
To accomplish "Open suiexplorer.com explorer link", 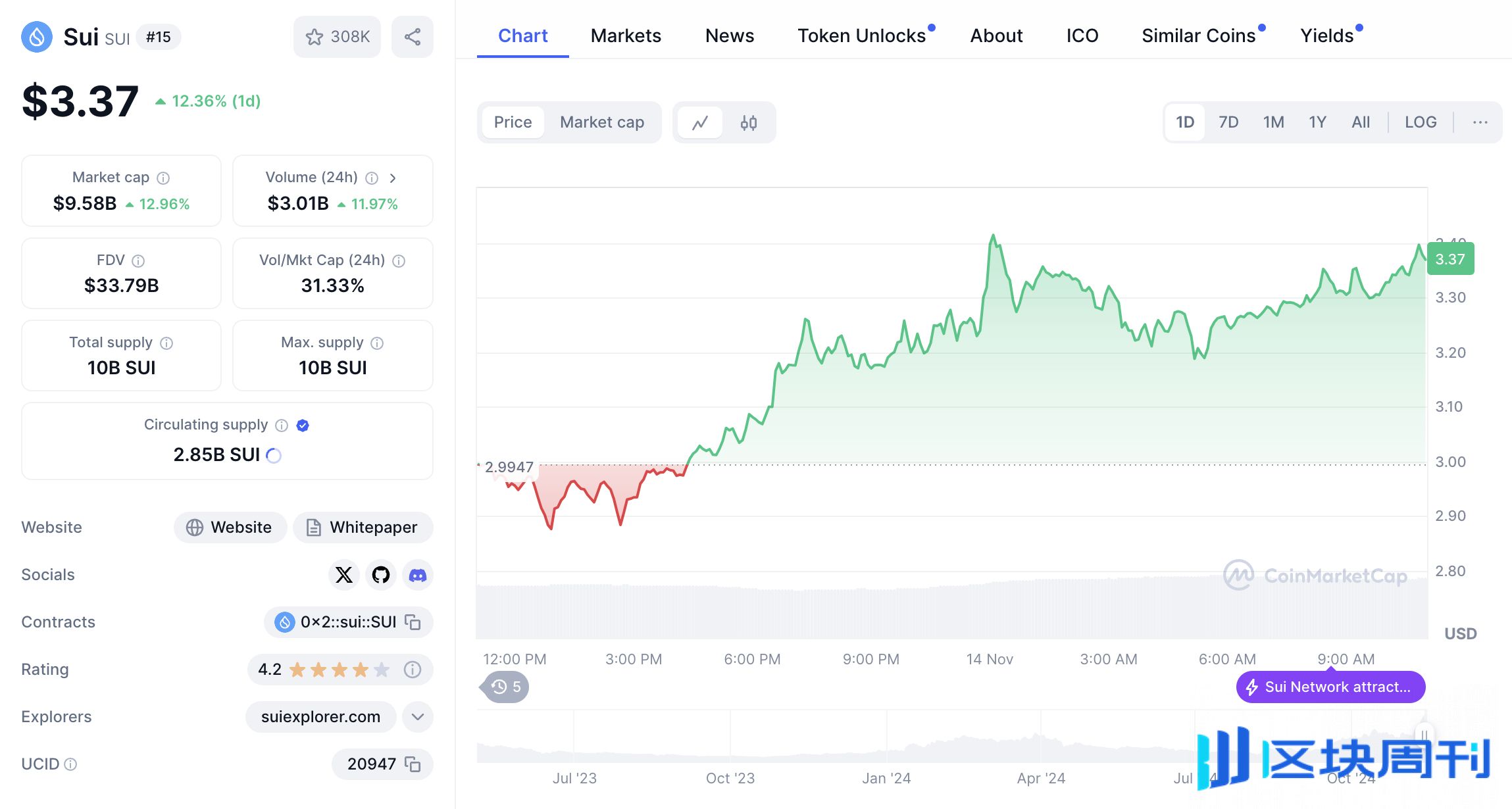I will [320, 717].
